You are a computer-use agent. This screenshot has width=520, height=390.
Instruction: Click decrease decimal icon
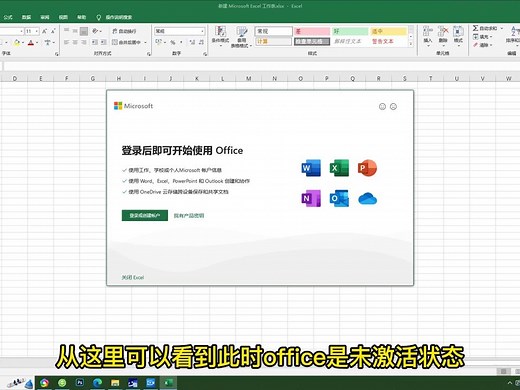point(201,42)
